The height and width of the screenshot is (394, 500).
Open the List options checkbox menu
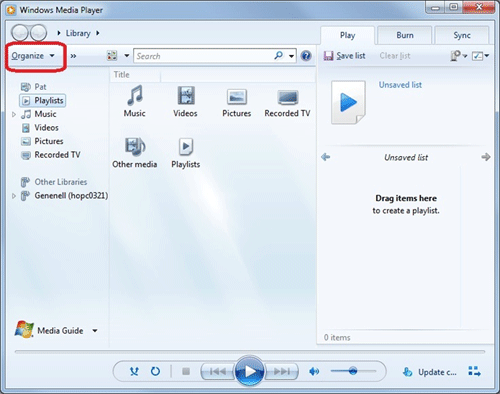click(x=480, y=56)
